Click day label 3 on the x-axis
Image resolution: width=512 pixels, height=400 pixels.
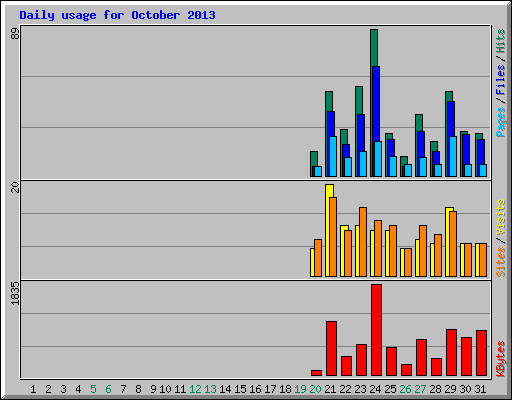[x=63, y=389]
